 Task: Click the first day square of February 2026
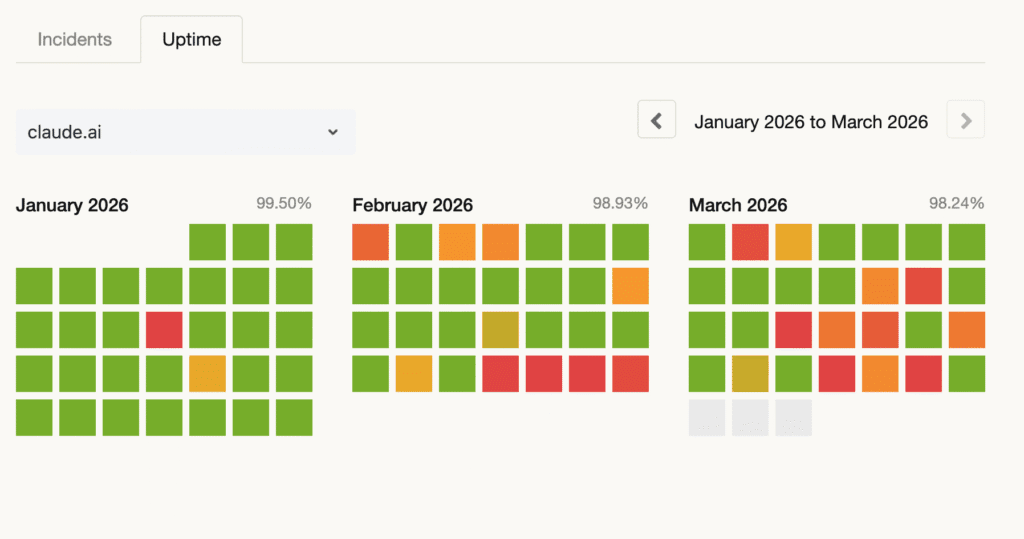(x=371, y=242)
